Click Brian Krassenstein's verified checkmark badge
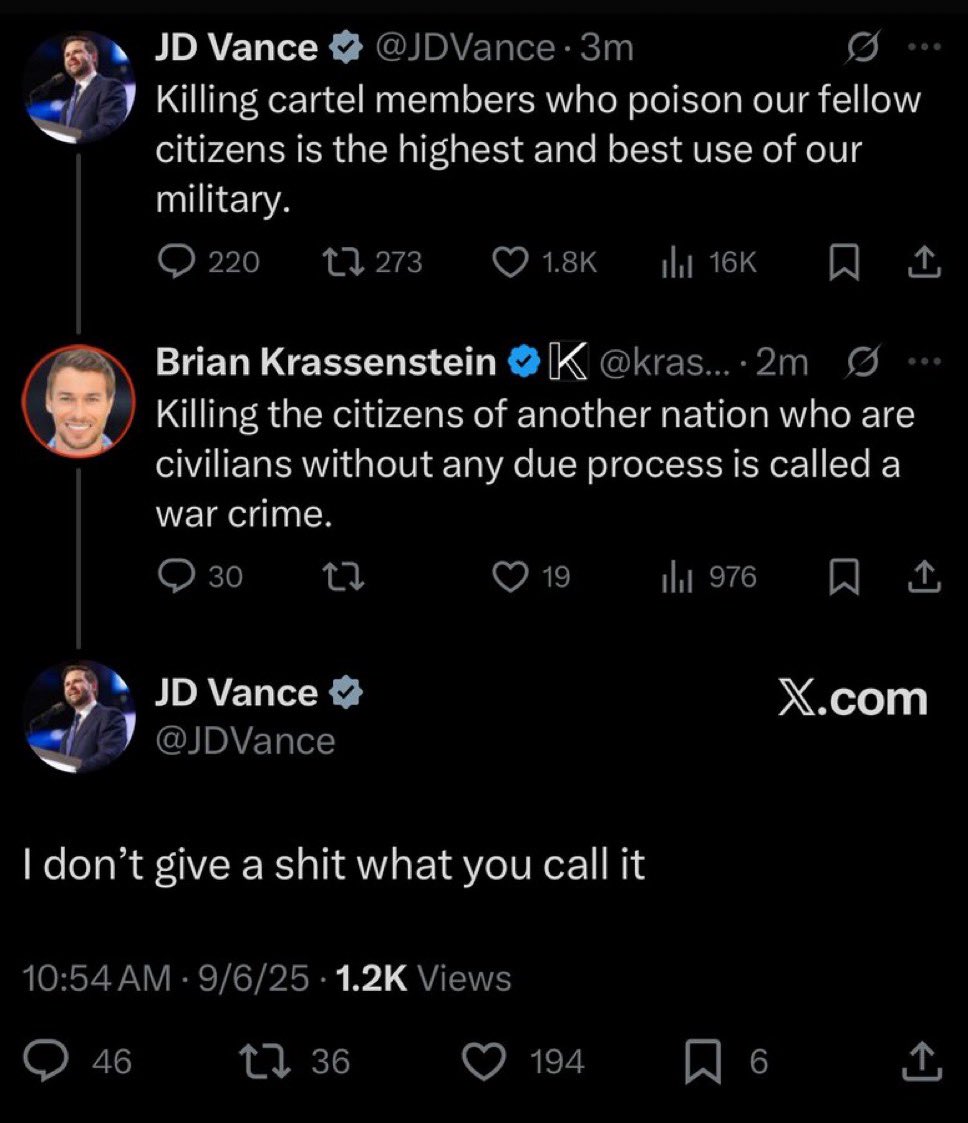This screenshot has height=1123, width=968. coord(523,362)
